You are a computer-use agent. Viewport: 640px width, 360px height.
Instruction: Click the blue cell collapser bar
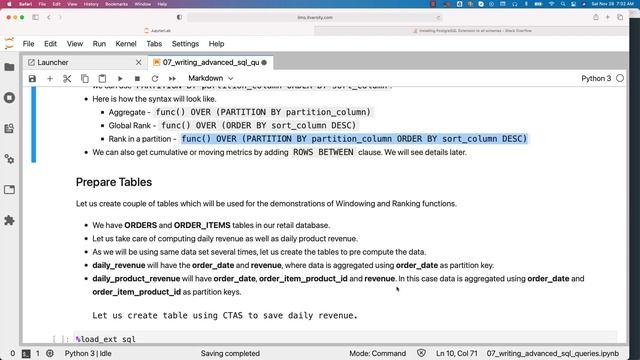[x=33, y=124]
